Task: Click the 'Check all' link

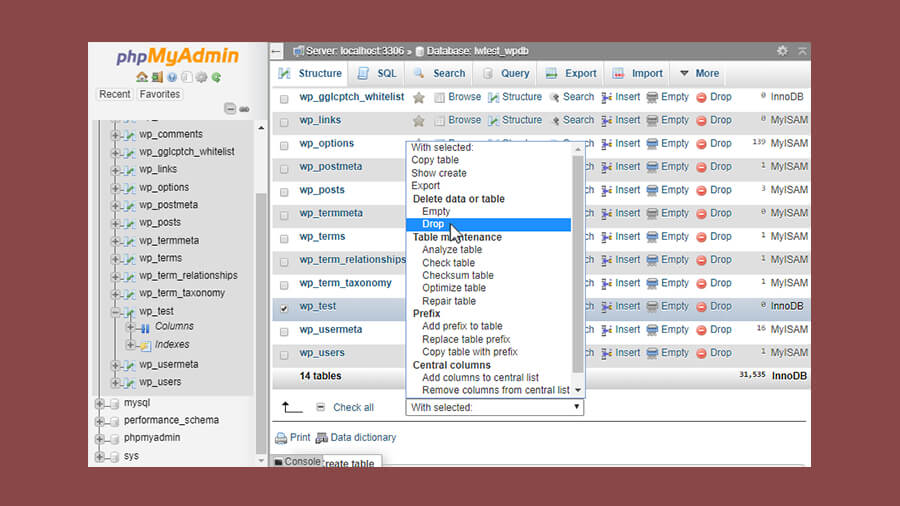Action: coord(353,407)
